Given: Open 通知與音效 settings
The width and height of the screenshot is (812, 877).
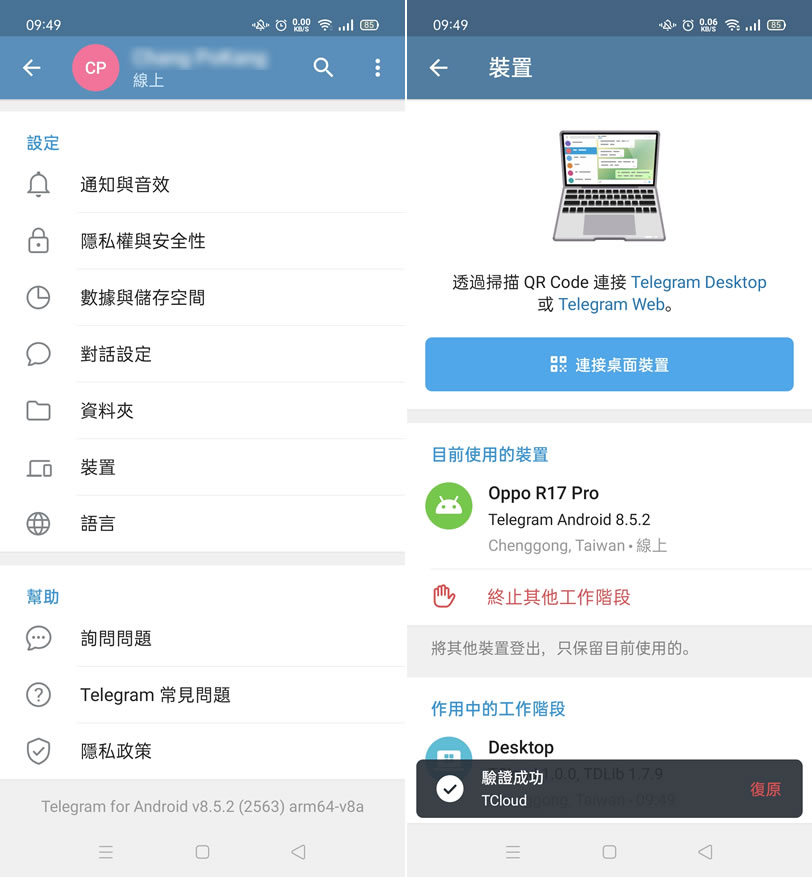Looking at the screenshot, I should coord(202,185).
